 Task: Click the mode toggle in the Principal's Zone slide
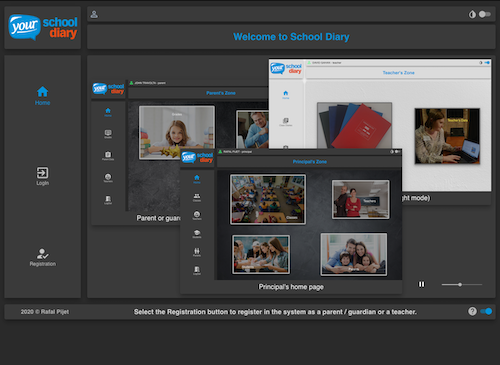click(398, 152)
